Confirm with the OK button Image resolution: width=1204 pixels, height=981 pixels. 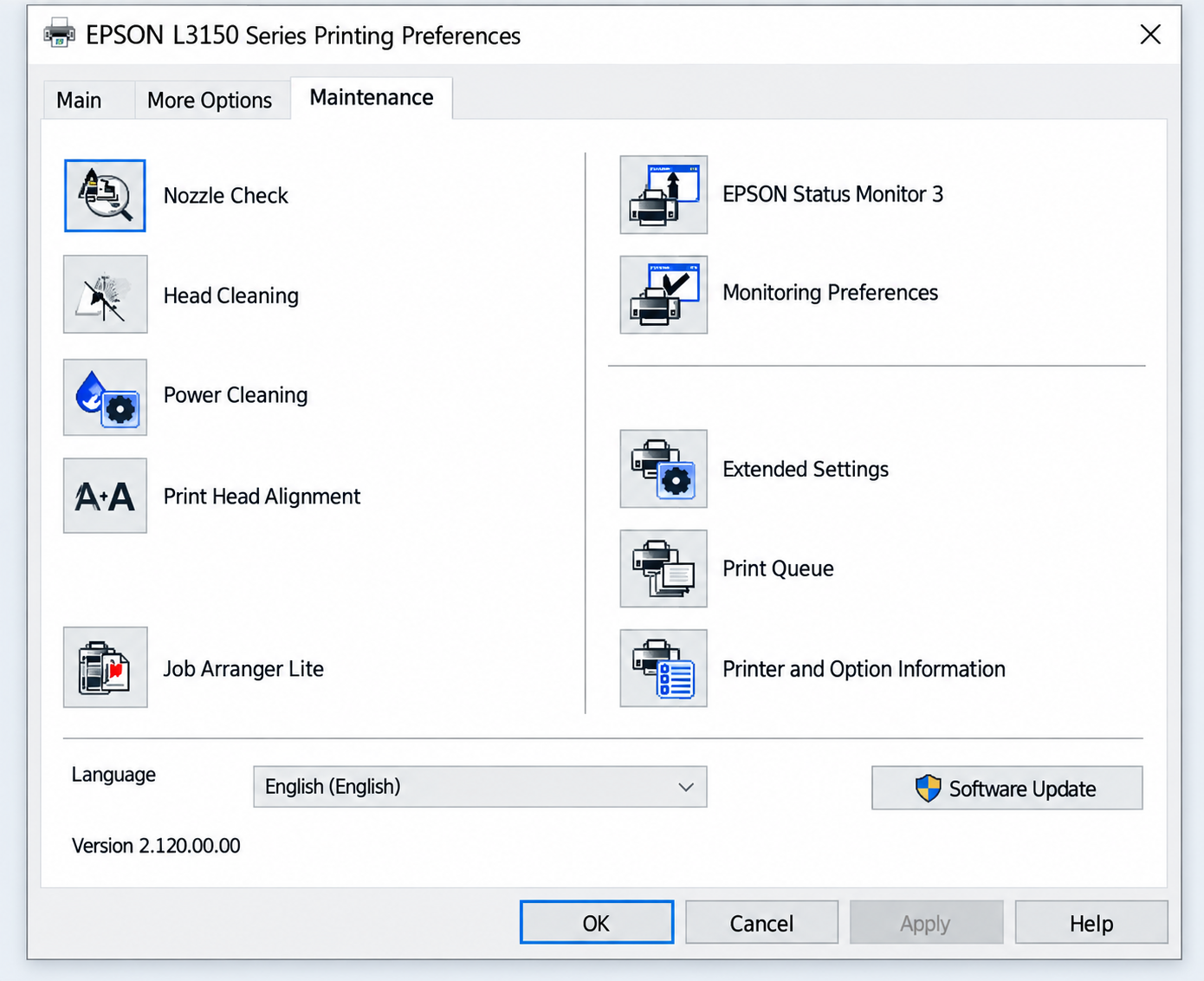click(597, 922)
